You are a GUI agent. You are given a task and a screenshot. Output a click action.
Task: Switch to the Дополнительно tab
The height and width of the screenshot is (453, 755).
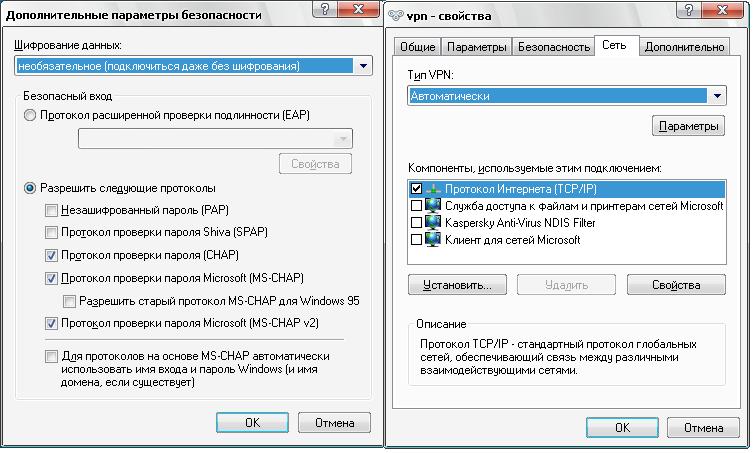point(684,47)
